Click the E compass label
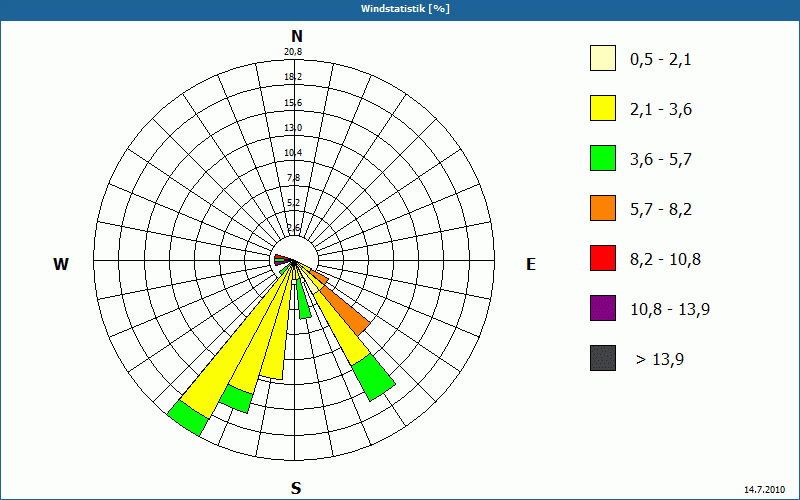800x500 pixels. coord(531,264)
